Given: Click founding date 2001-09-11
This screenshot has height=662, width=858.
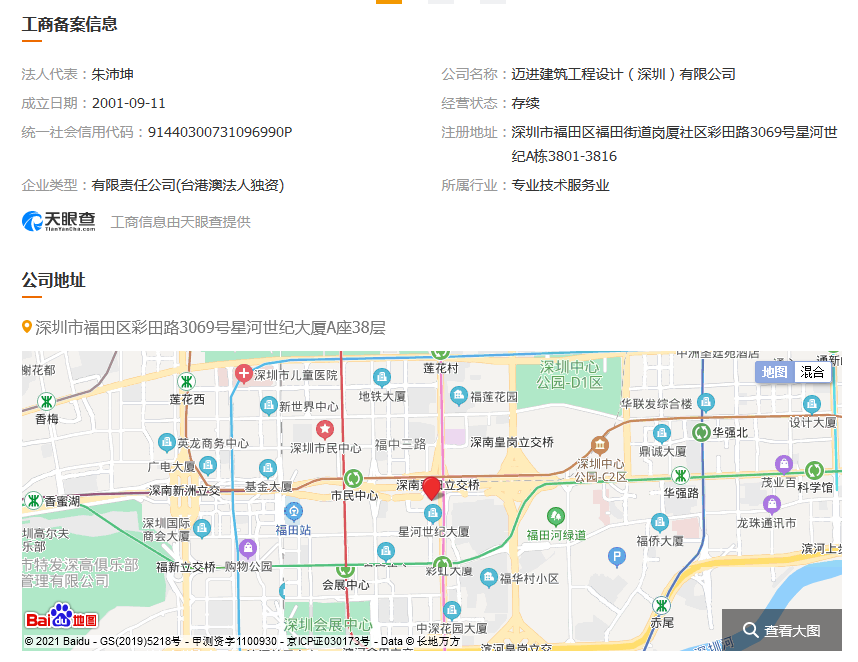Looking at the screenshot, I should click(x=129, y=103).
